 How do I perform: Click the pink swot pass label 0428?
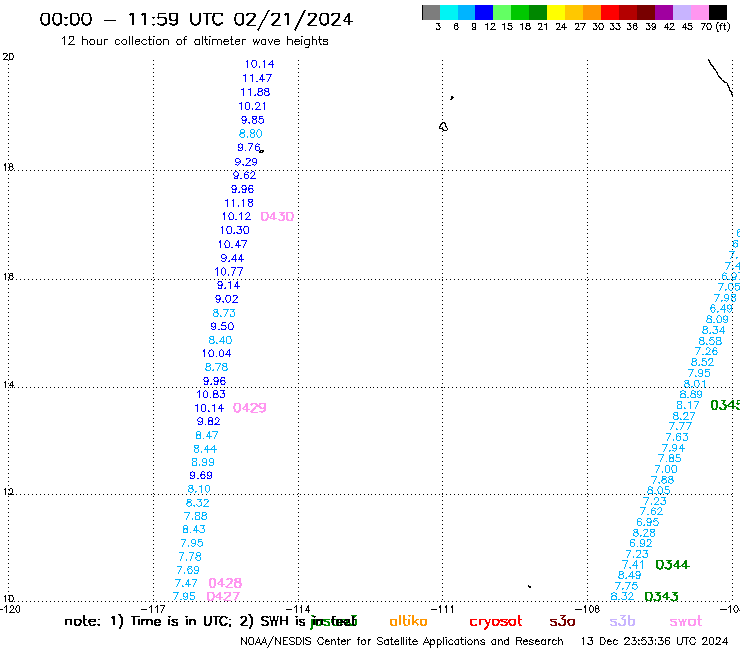(225, 583)
